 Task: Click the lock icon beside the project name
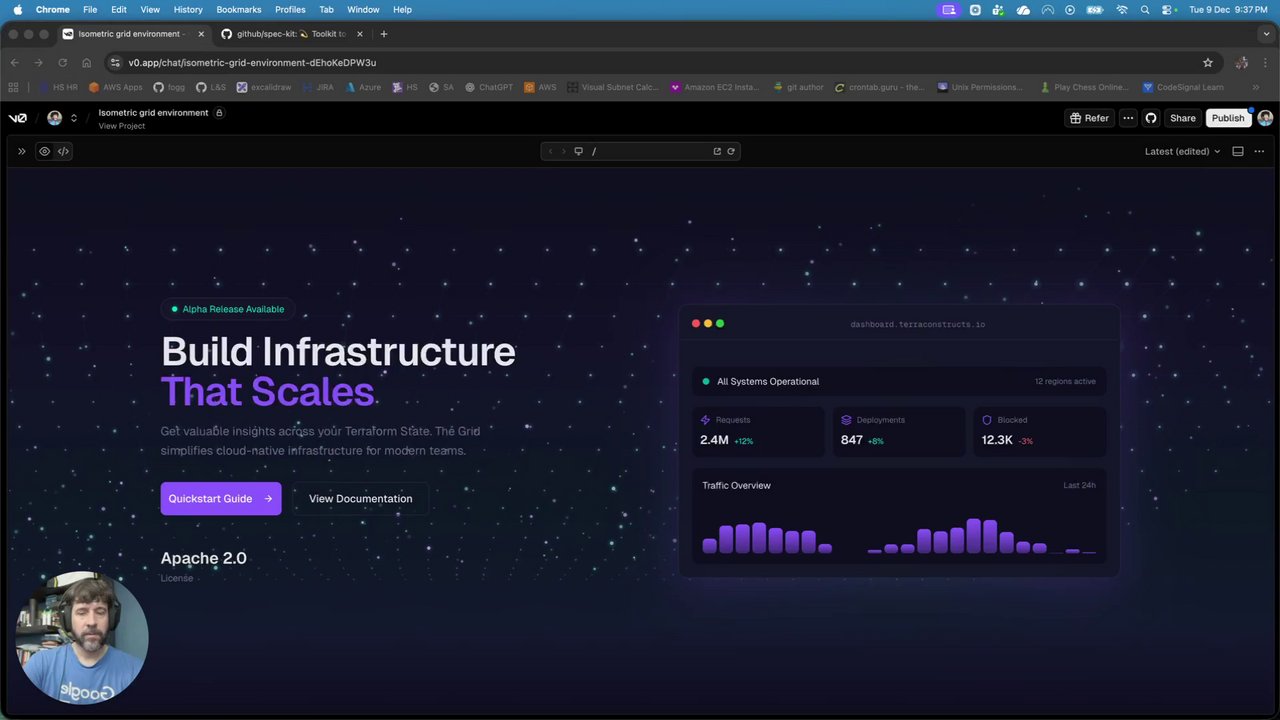pyautogui.click(x=219, y=113)
